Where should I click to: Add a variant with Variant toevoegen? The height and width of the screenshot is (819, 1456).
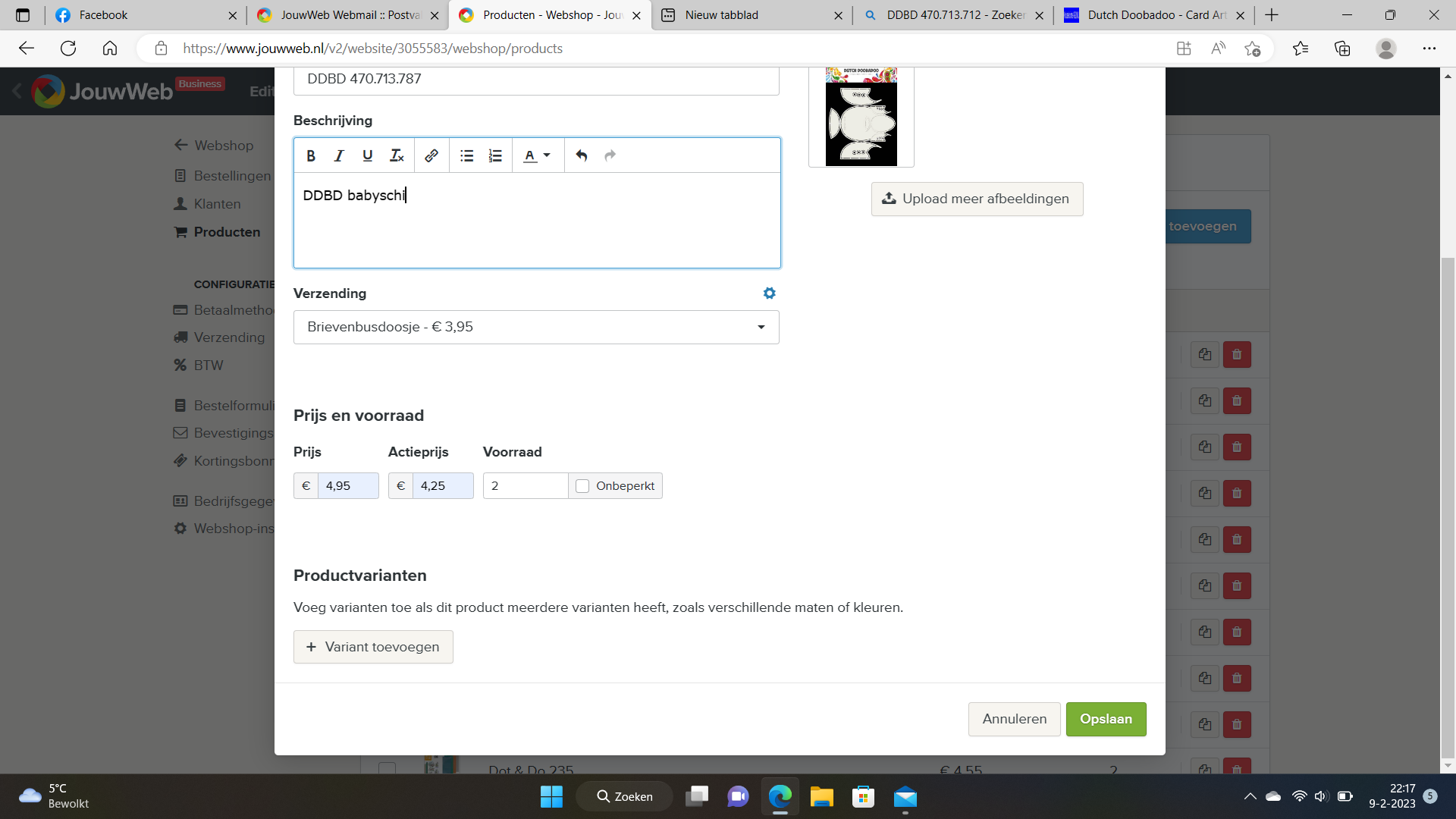(x=373, y=647)
